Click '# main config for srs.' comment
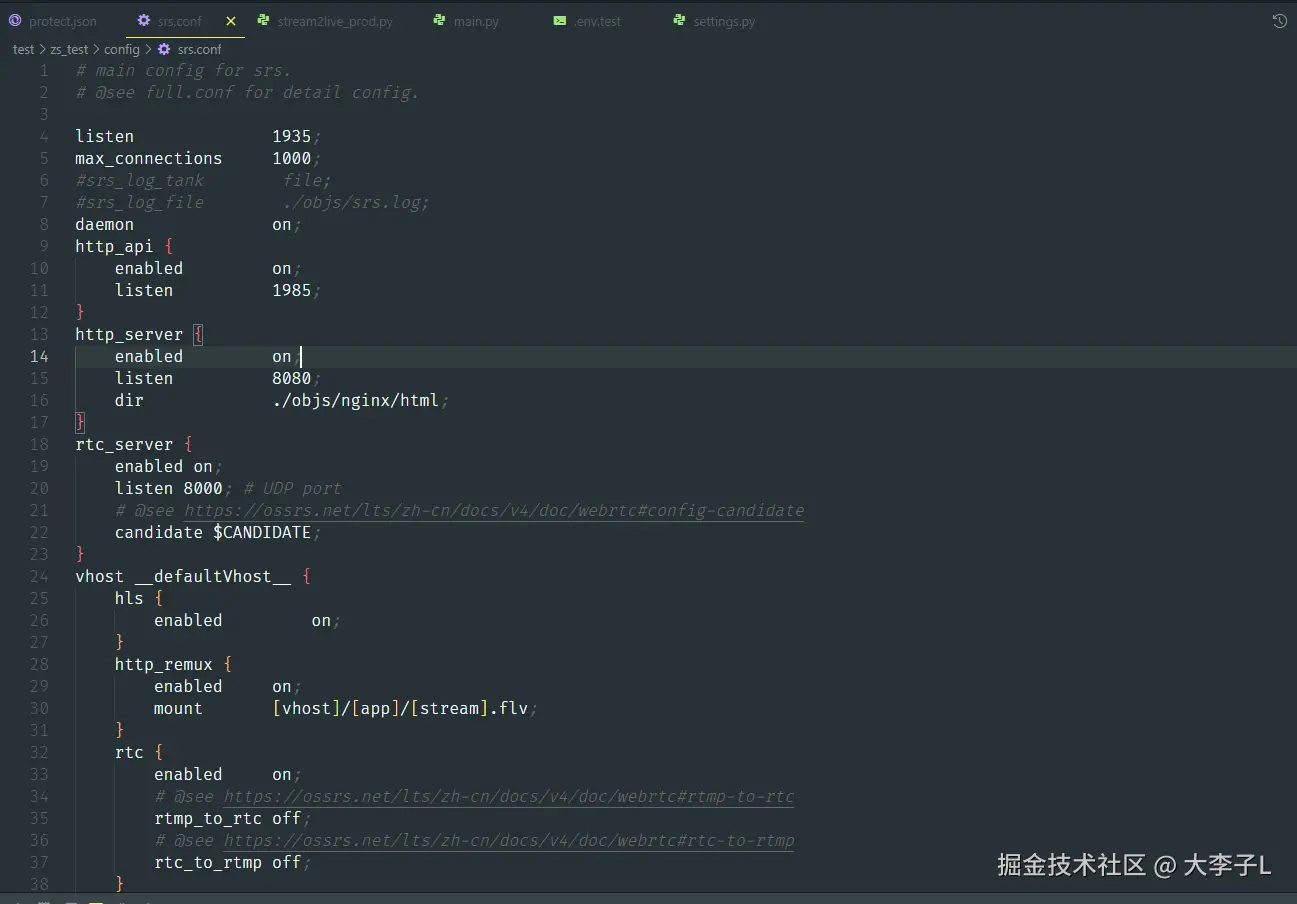 pyautogui.click(x=183, y=70)
